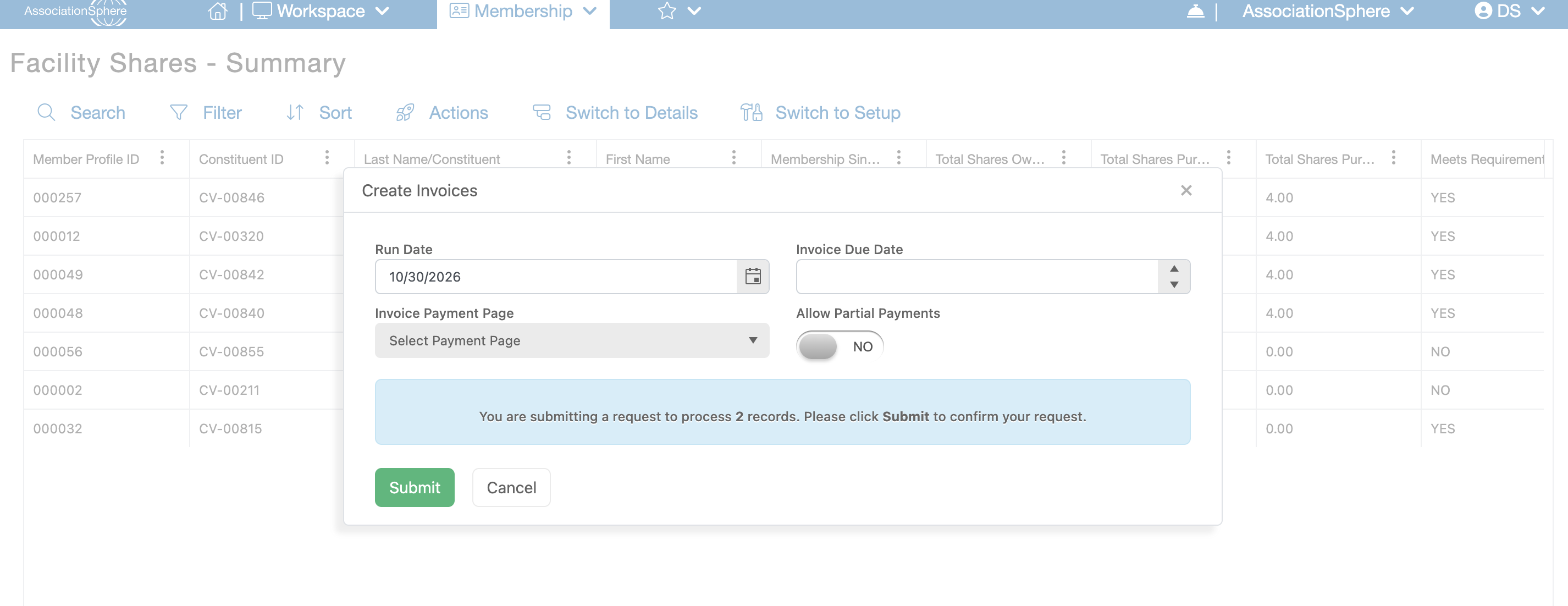Screen dimensions: 1568x606
Task: Open Constituent ID column options menu
Action: (x=327, y=158)
